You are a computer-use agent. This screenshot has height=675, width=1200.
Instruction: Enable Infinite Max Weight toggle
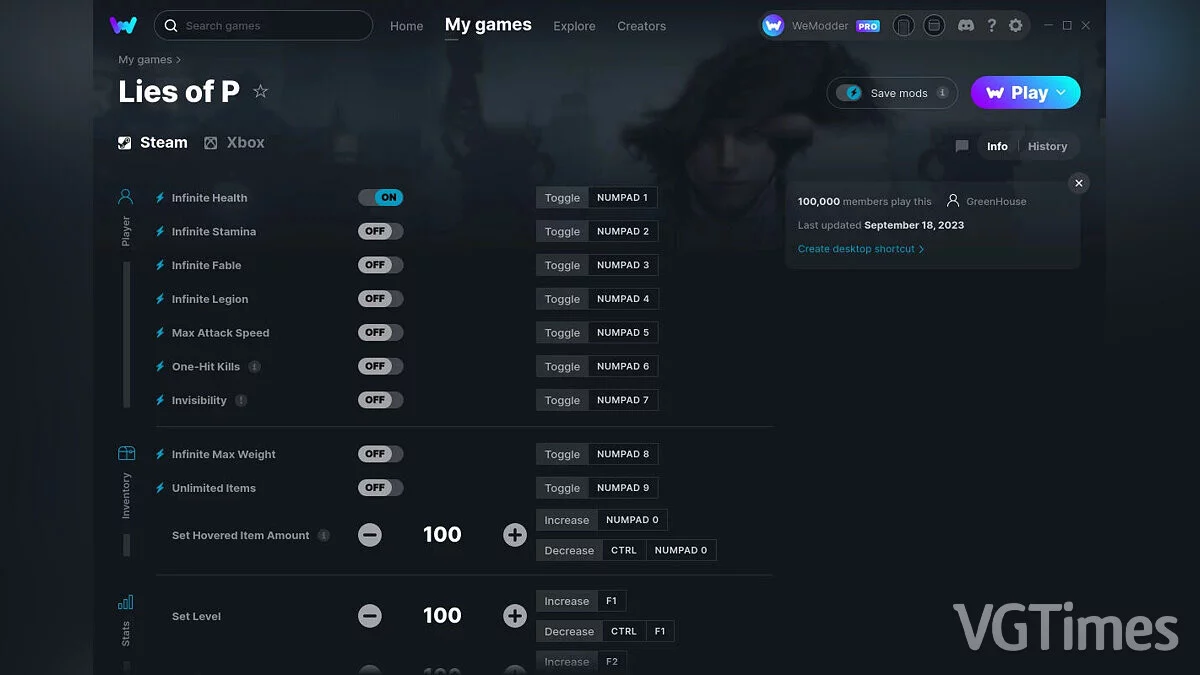[x=381, y=454]
